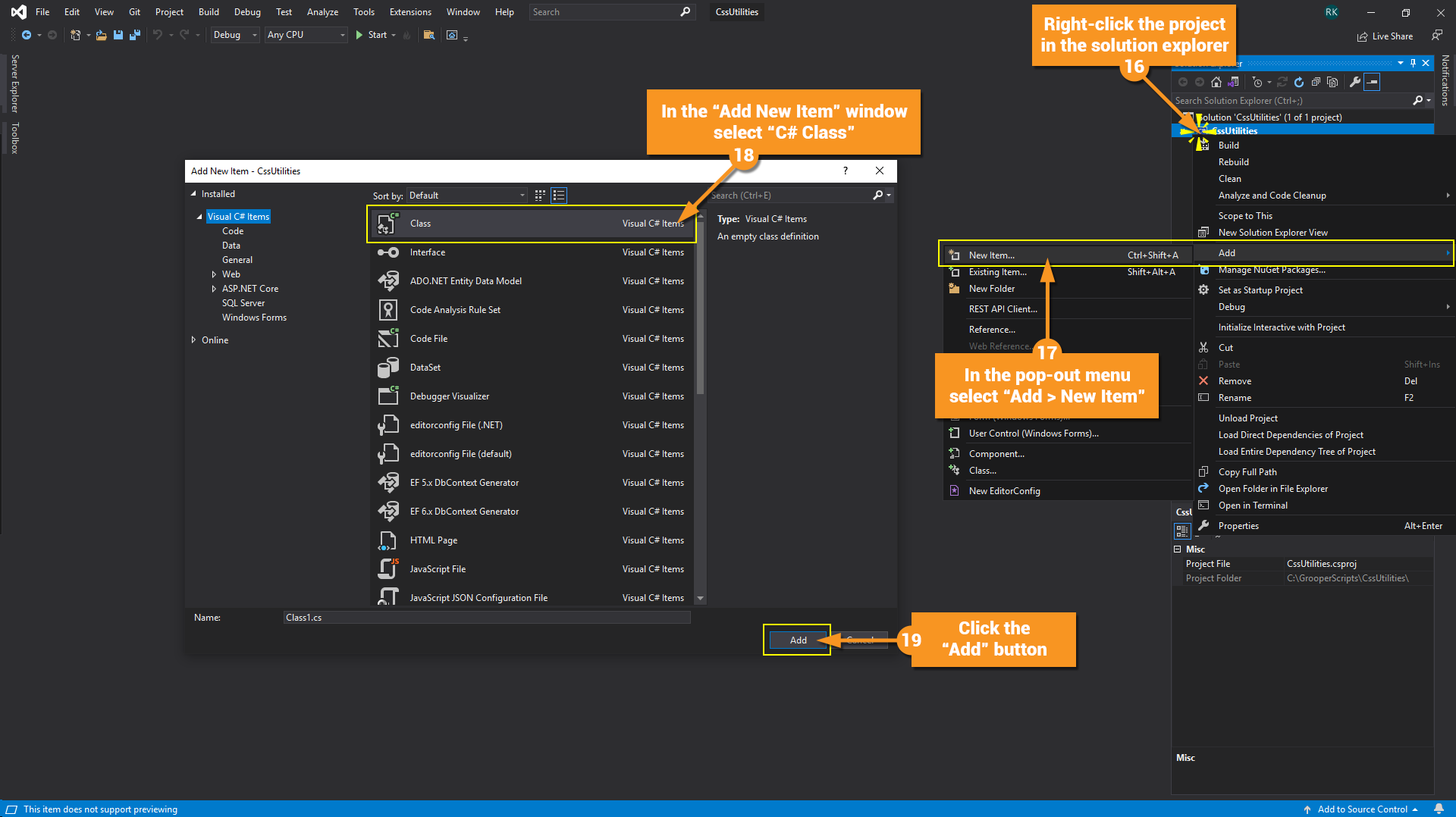Image resolution: width=1456 pixels, height=817 pixels.
Task: Select the DataSet item template
Action: tap(531, 368)
